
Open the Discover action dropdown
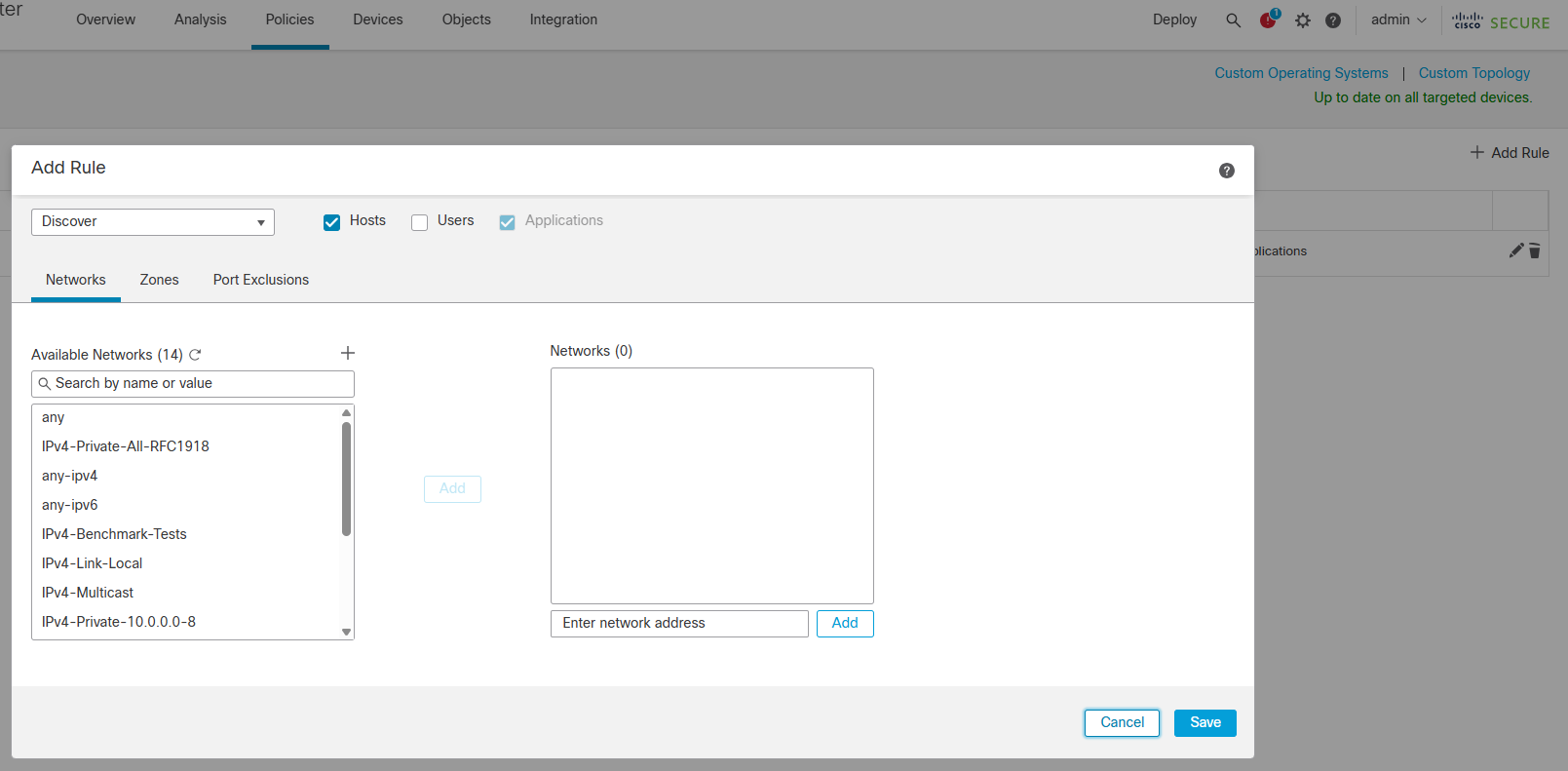click(153, 222)
